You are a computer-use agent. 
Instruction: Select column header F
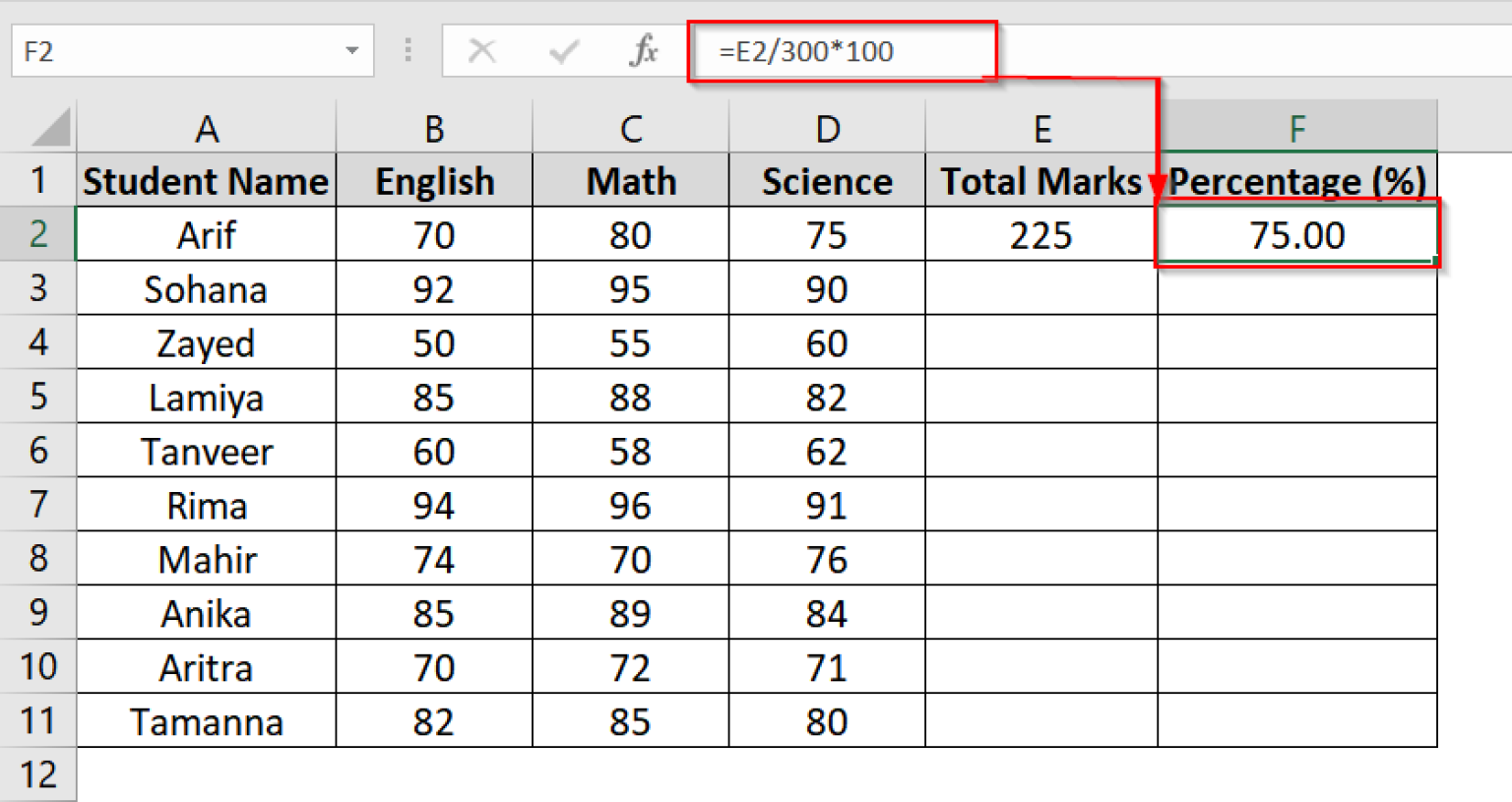pos(1296,126)
